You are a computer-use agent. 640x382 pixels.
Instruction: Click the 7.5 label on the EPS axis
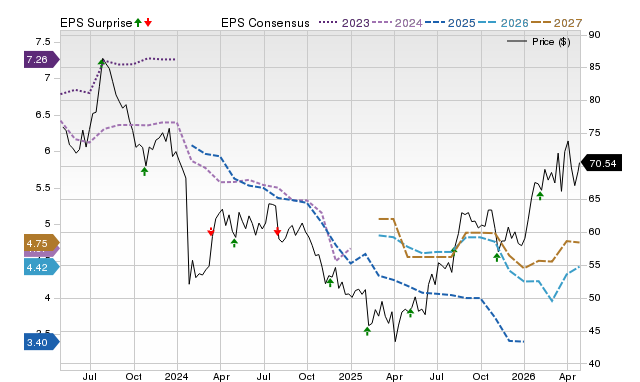tap(43, 42)
